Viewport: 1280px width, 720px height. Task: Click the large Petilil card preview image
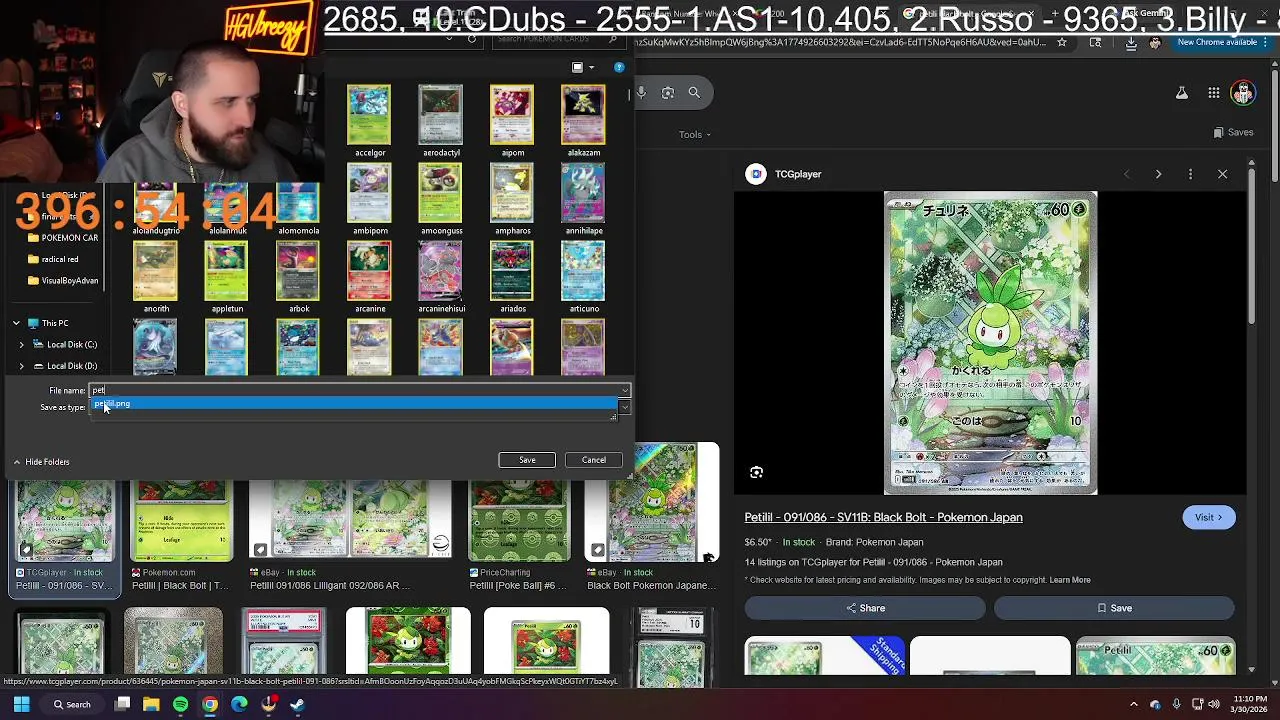990,343
